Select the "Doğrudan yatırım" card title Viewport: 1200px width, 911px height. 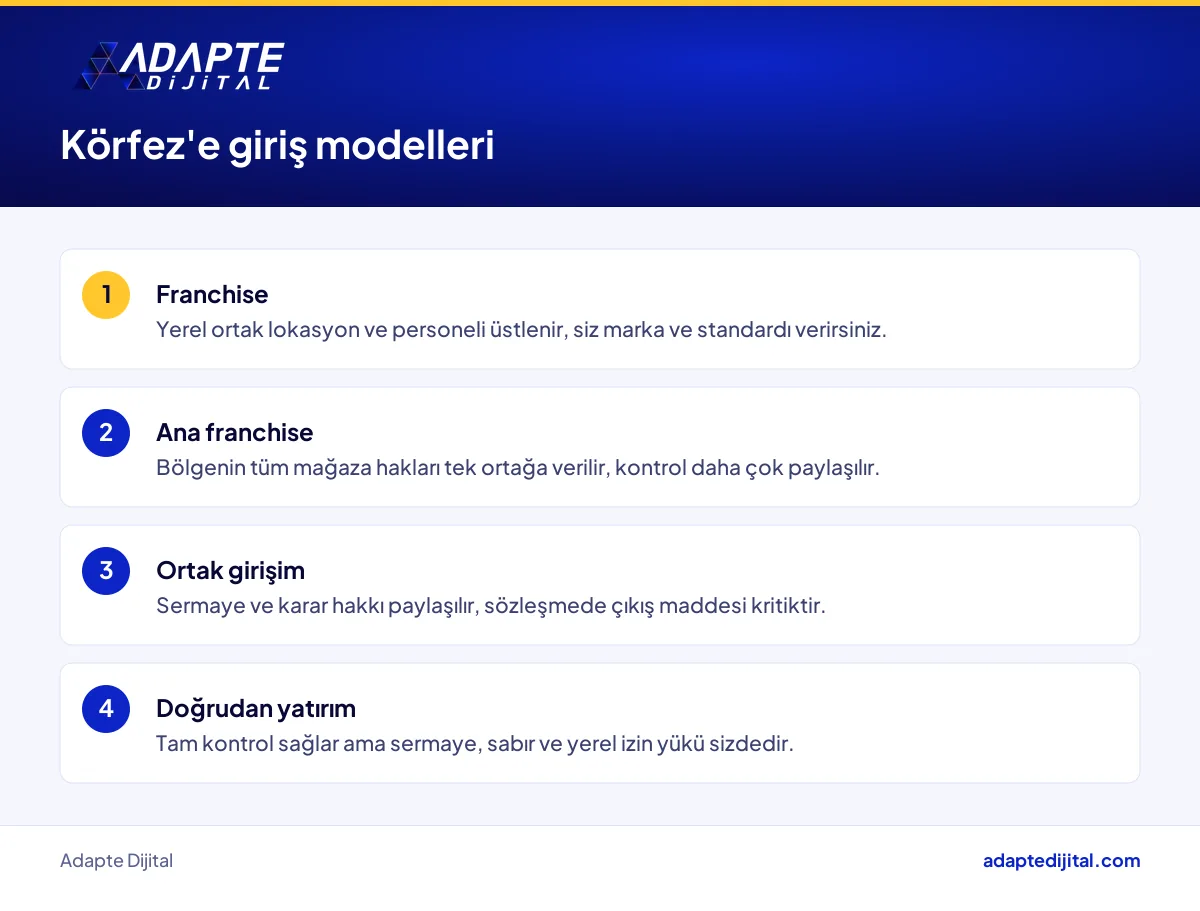[x=256, y=708]
